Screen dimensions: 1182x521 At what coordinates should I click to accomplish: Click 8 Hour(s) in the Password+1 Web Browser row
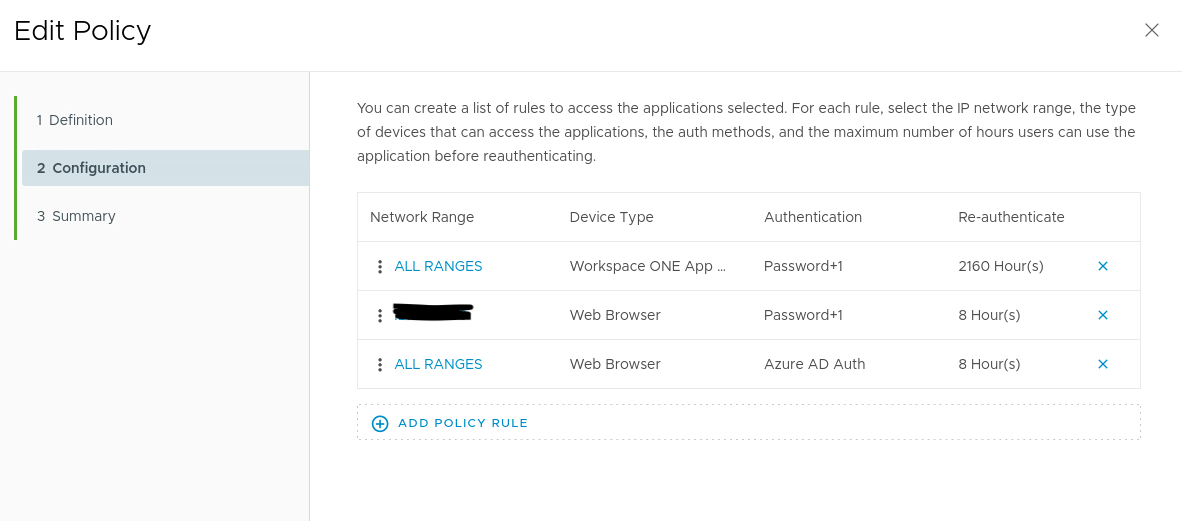point(989,315)
